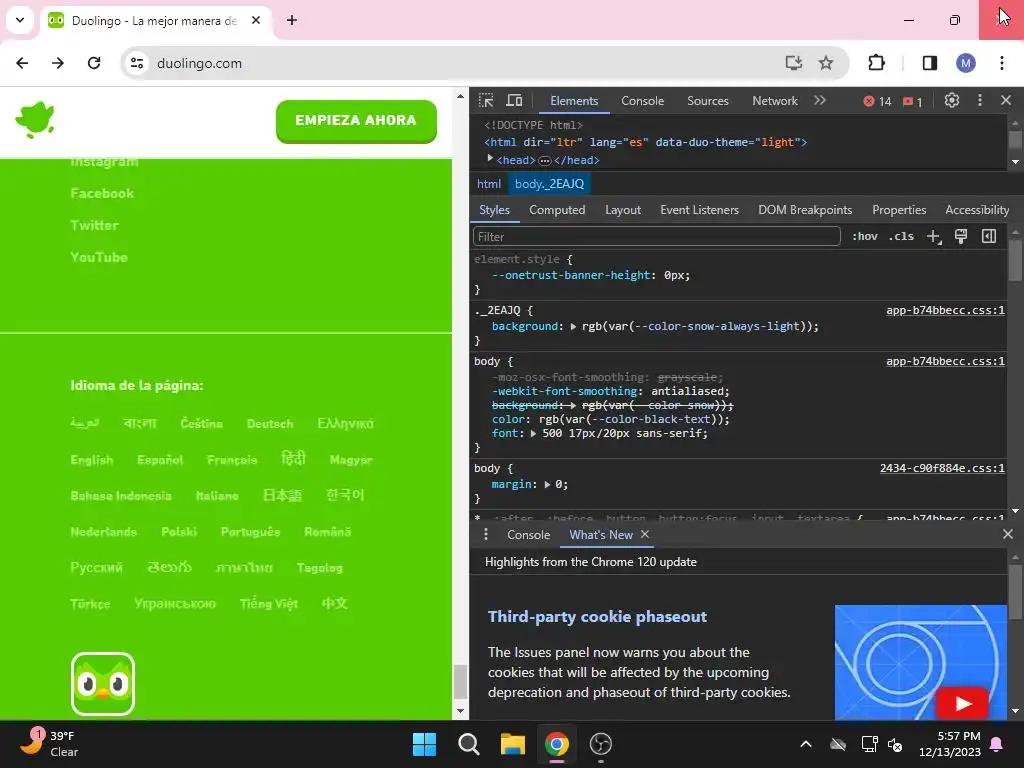
Task: Open the Twitter footer link
Action: [x=94, y=225]
